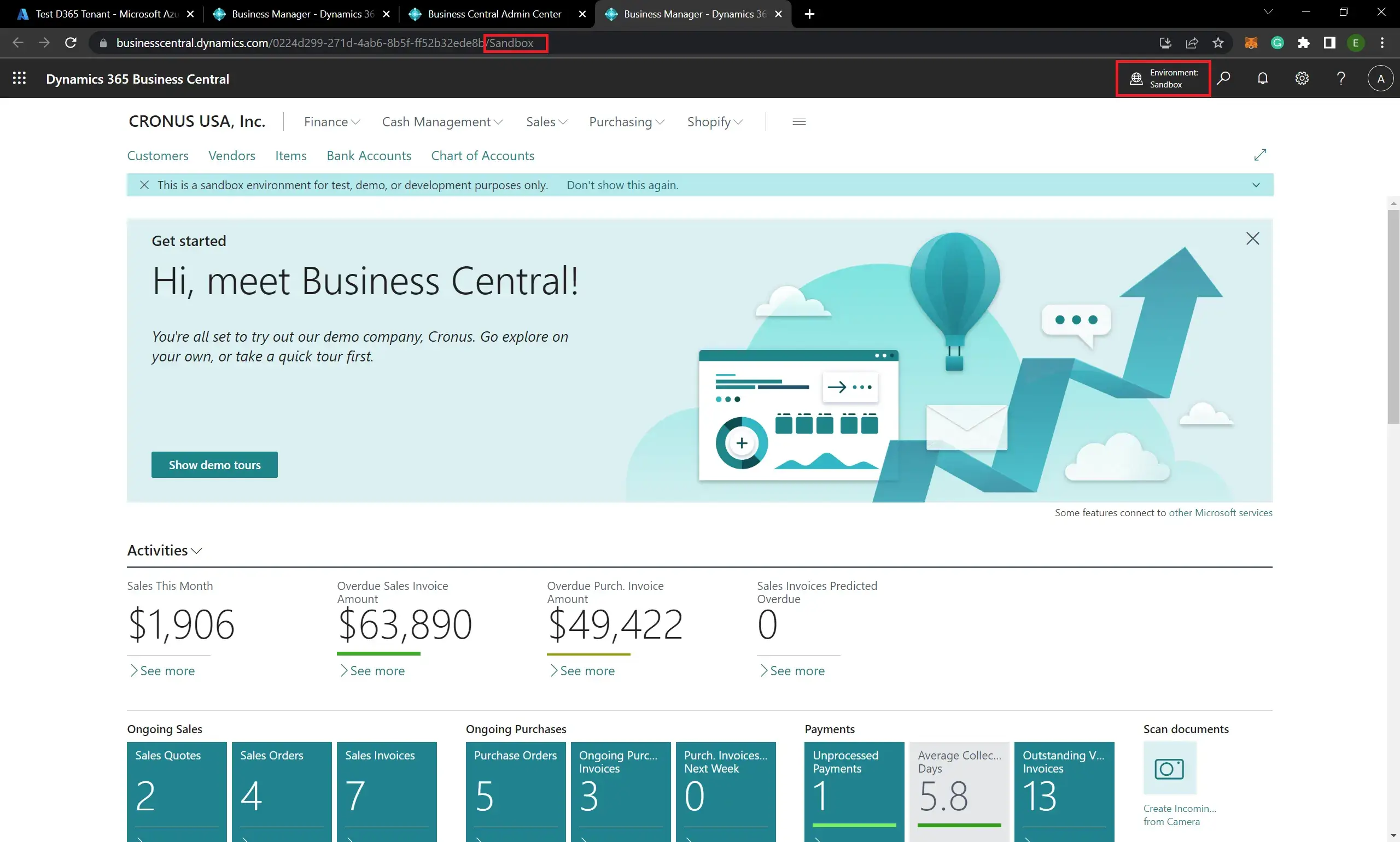Expand the Purchasing menu
The image size is (1400, 842).
tap(627, 122)
